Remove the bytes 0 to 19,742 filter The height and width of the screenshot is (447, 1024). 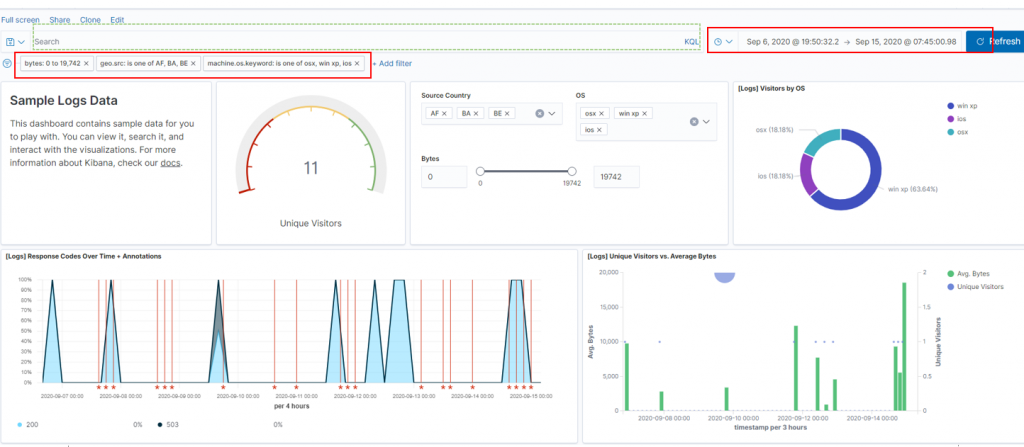point(86,63)
